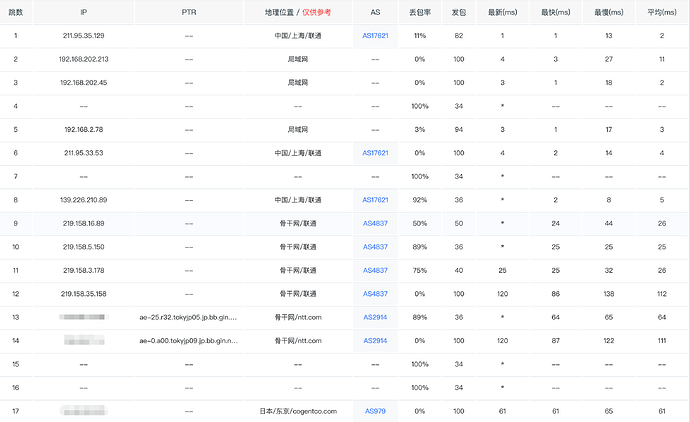Click PTR ae-25.r32.tokyjp05 entry
690x422 pixels.
click(188, 317)
